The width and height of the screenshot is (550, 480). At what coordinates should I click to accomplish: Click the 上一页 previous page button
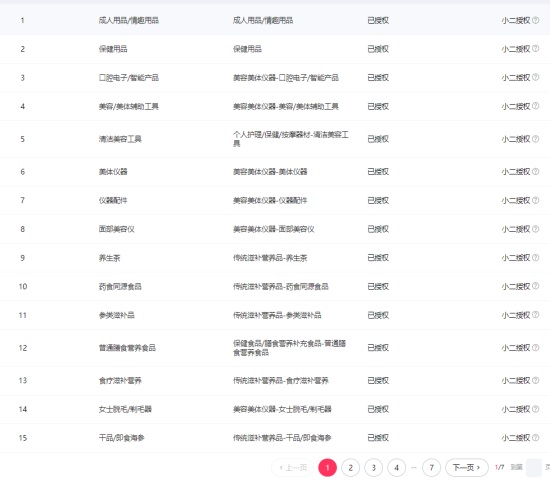(x=293, y=468)
